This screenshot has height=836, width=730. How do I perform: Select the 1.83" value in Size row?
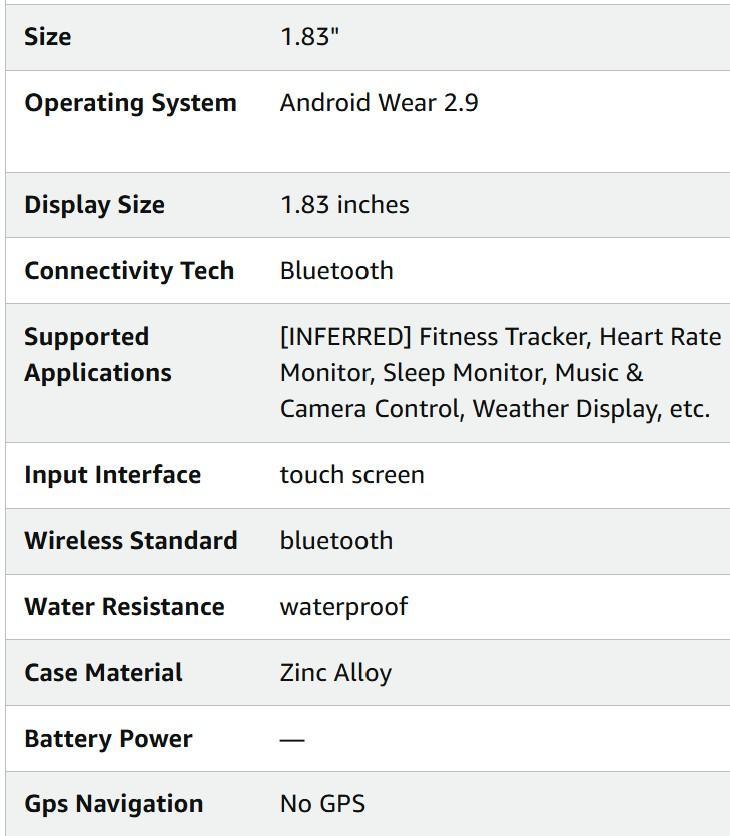(310, 37)
